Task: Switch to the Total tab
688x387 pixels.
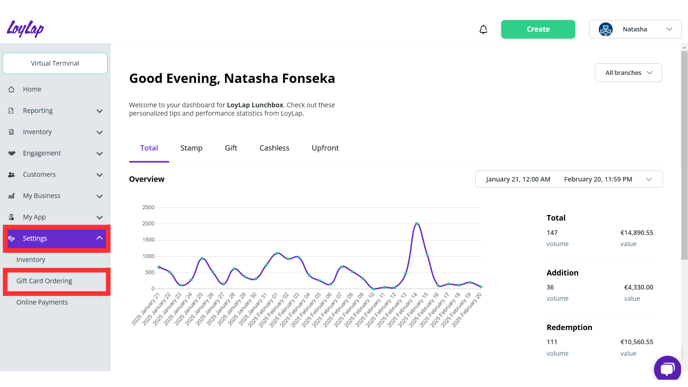Action: click(x=149, y=148)
